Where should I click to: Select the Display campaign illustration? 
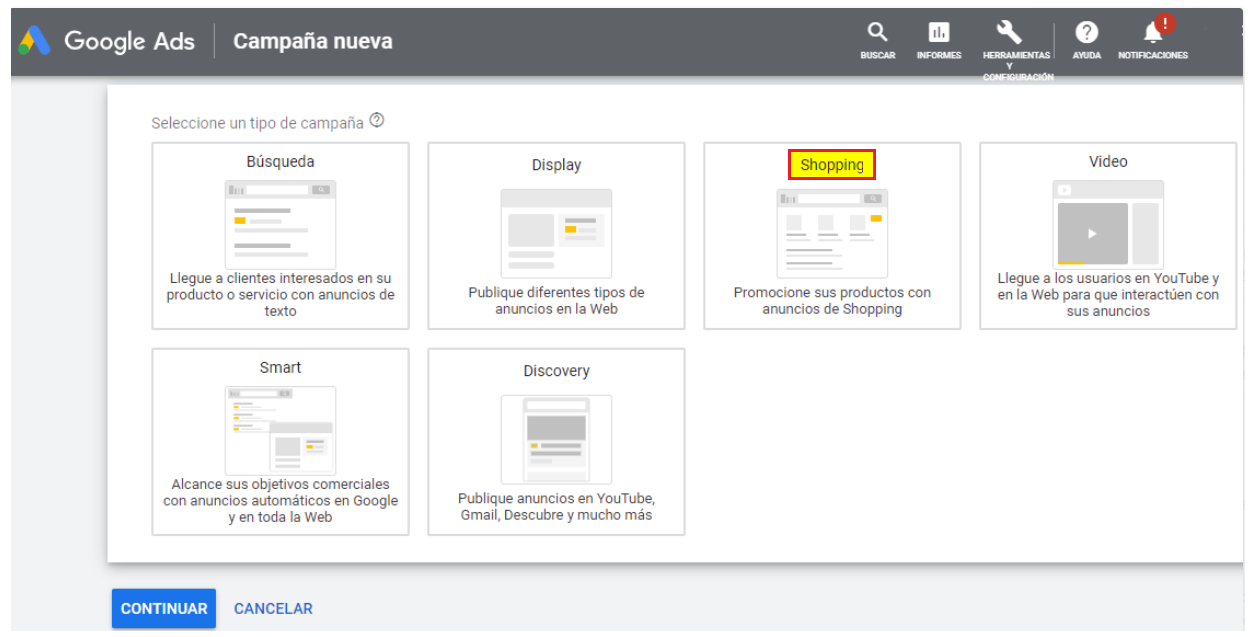(556, 233)
